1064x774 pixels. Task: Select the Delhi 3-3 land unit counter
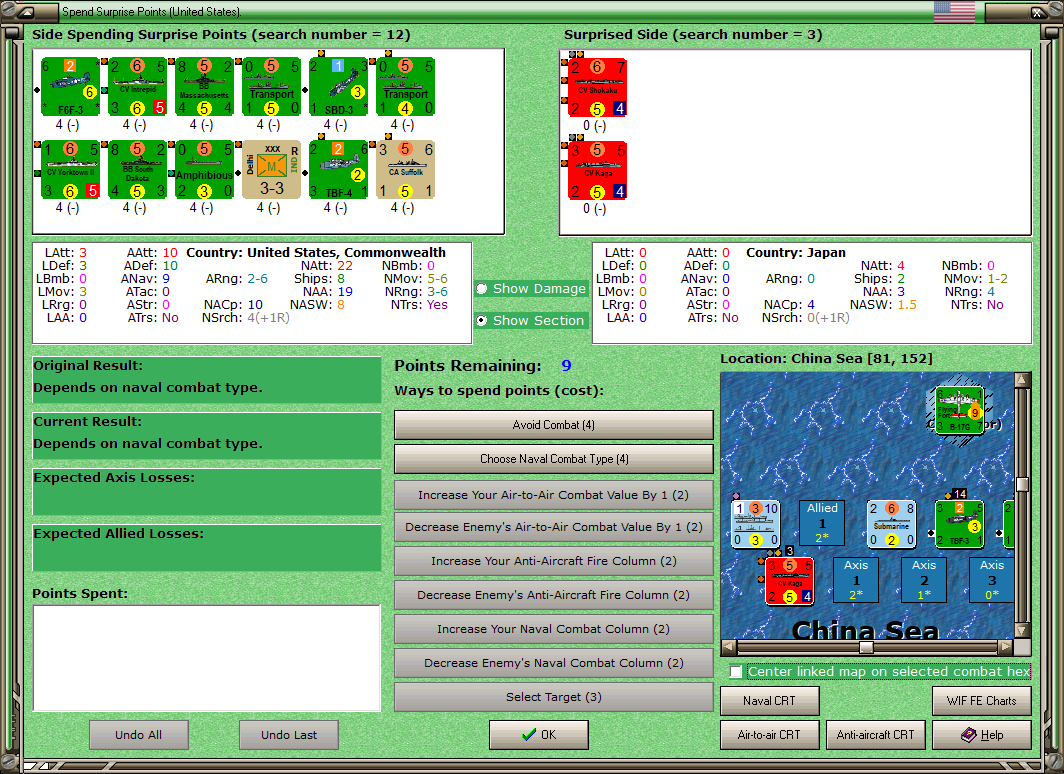click(x=271, y=170)
